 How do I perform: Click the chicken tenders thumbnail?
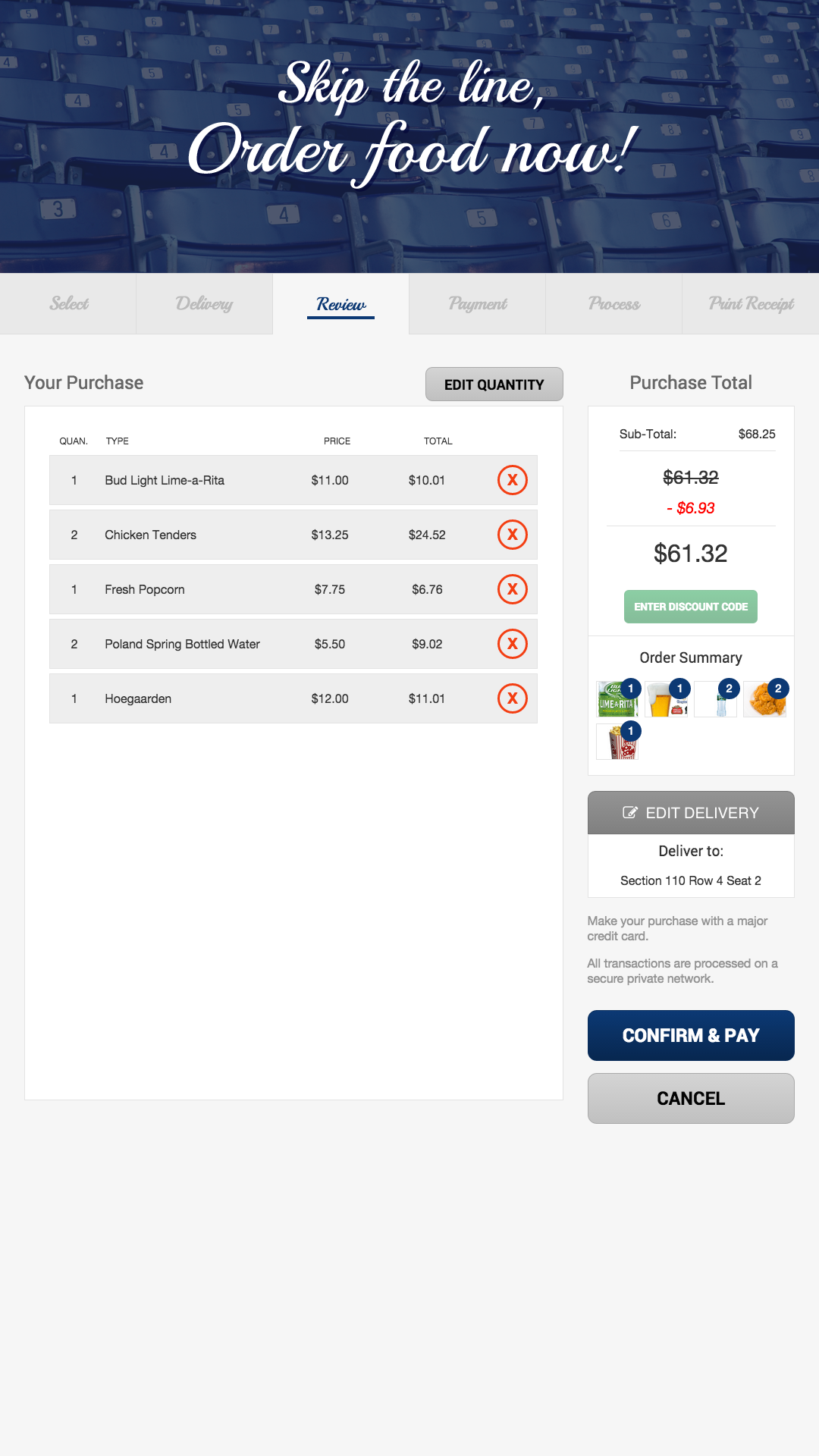coord(764,699)
